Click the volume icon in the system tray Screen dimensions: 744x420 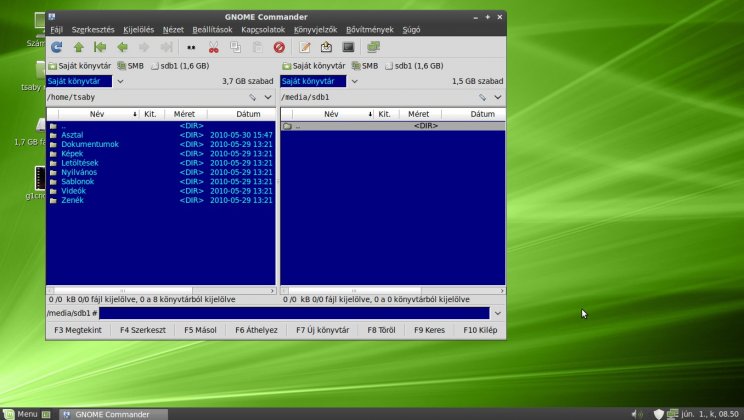coord(637,414)
